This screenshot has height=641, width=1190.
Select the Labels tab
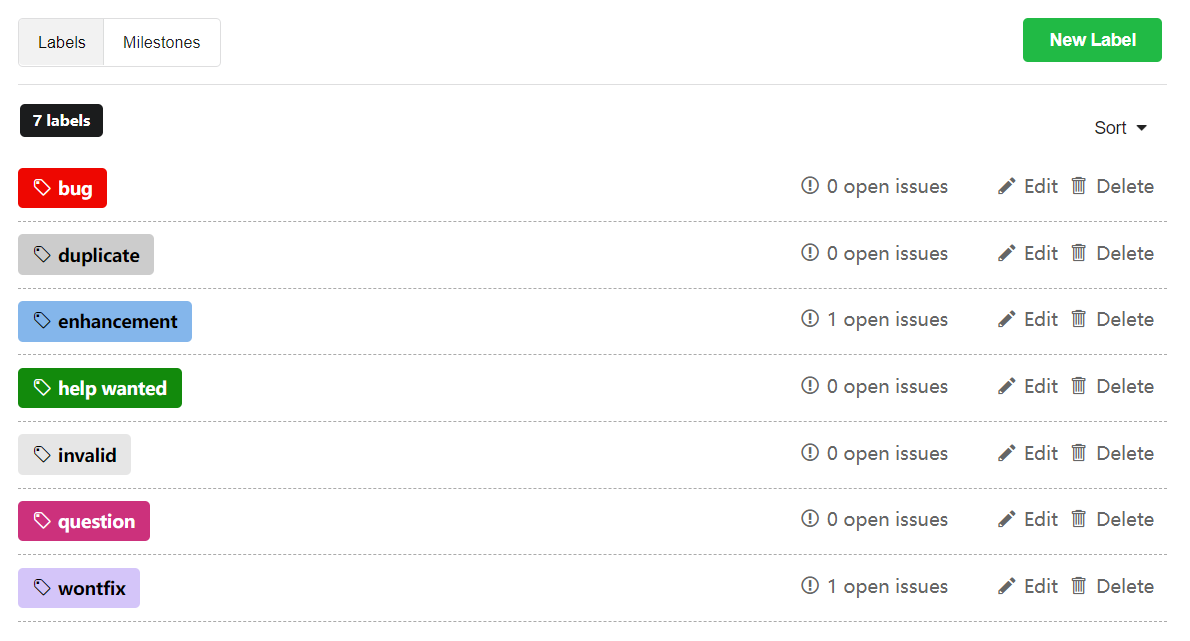(x=61, y=42)
